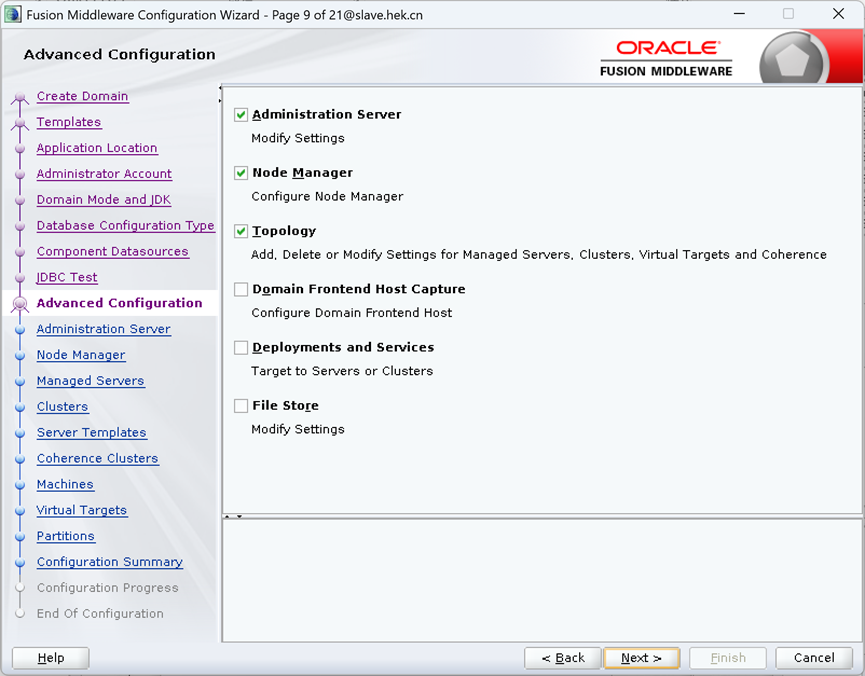Click the Advanced Configuration step marker icon
Image resolution: width=865 pixels, height=676 pixels.
click(x=20, y=304)
